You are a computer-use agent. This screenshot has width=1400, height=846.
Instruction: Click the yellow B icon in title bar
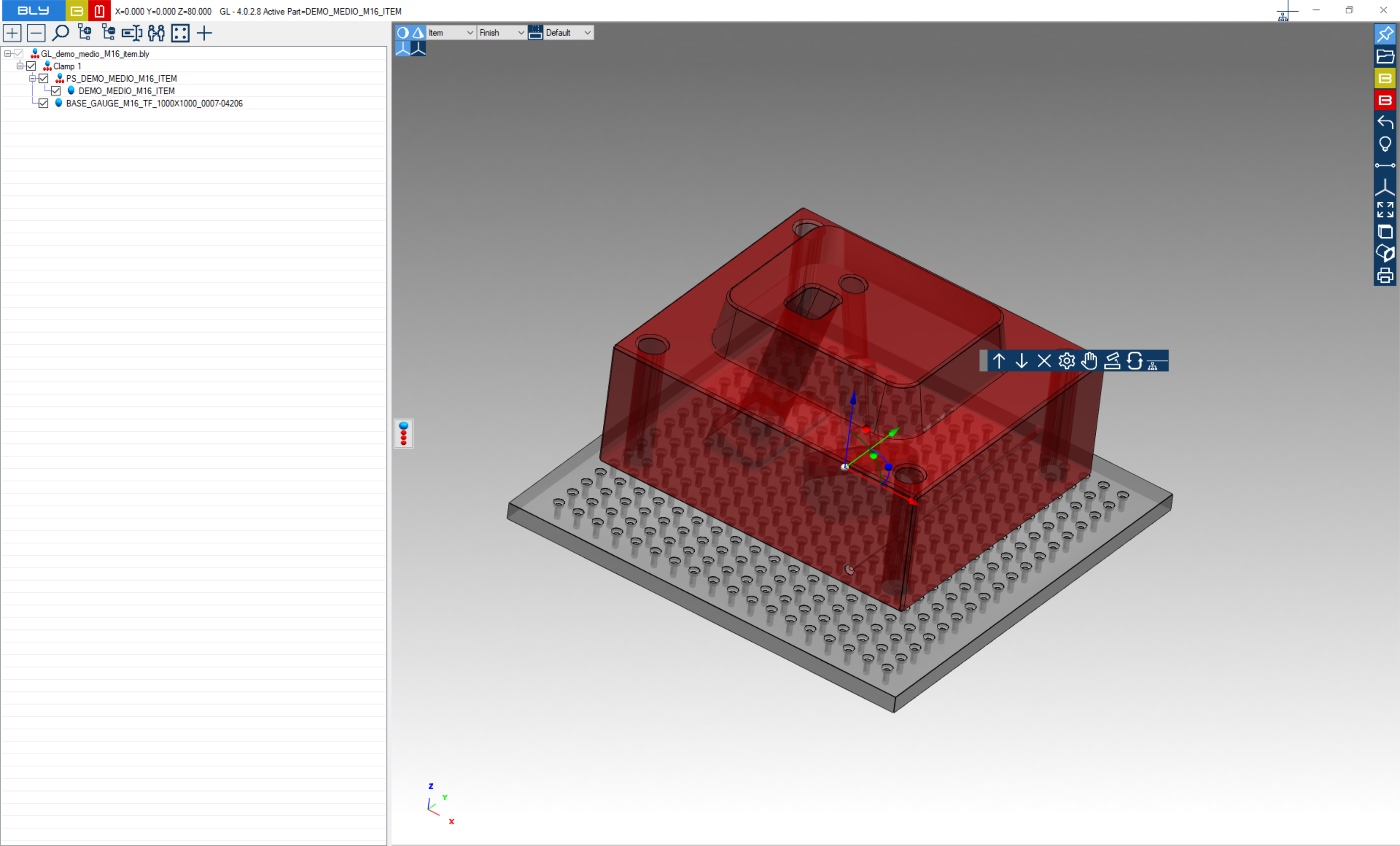point(77,11)
